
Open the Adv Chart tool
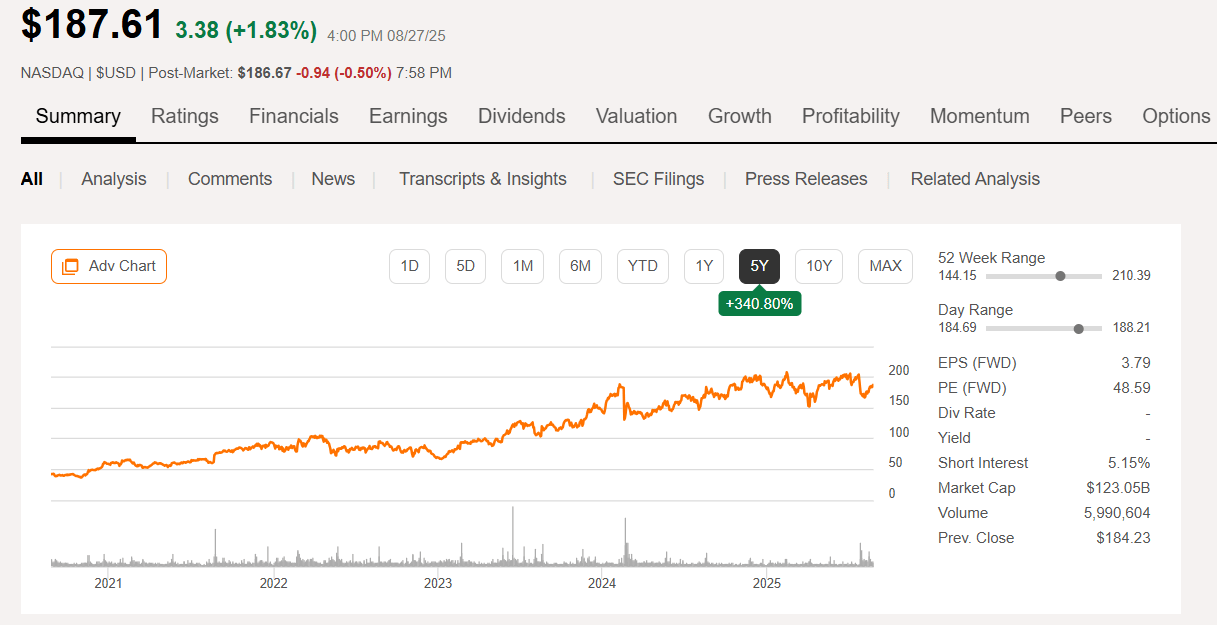[108, 266]
